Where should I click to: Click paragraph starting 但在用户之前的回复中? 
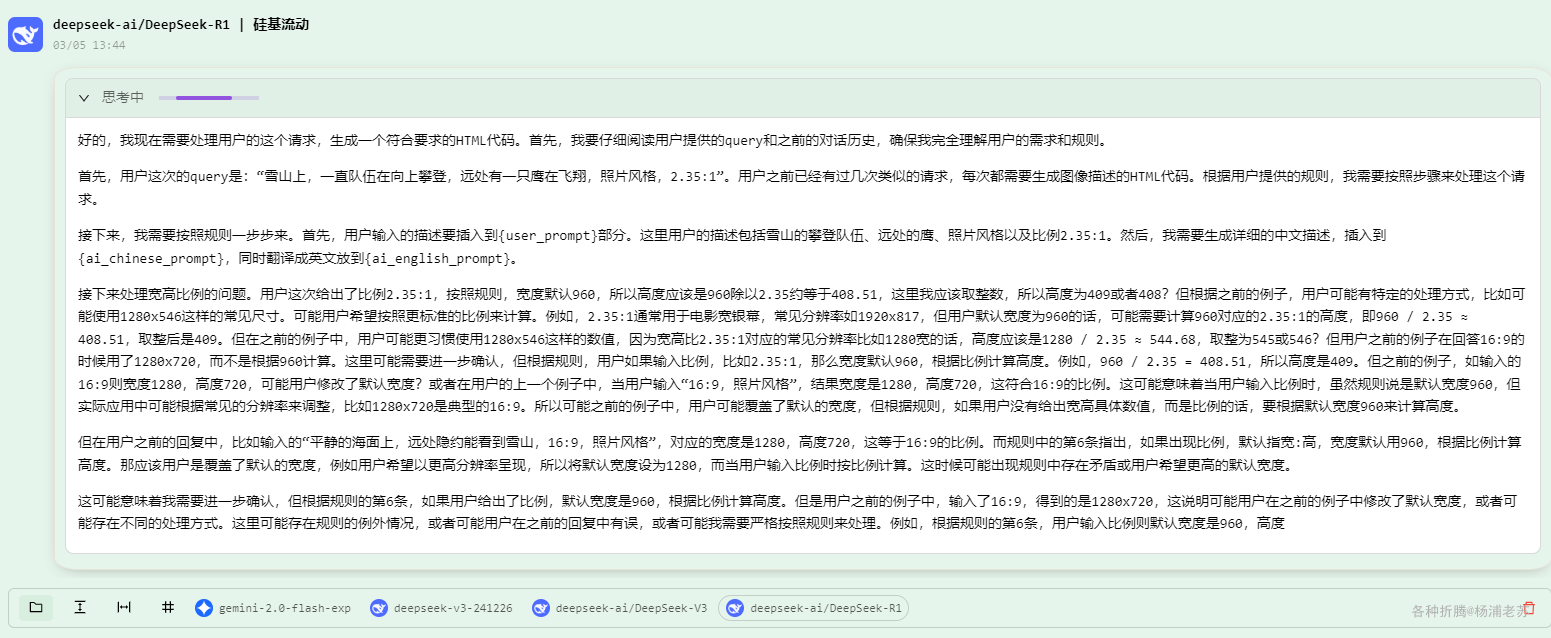coord(802,453)
